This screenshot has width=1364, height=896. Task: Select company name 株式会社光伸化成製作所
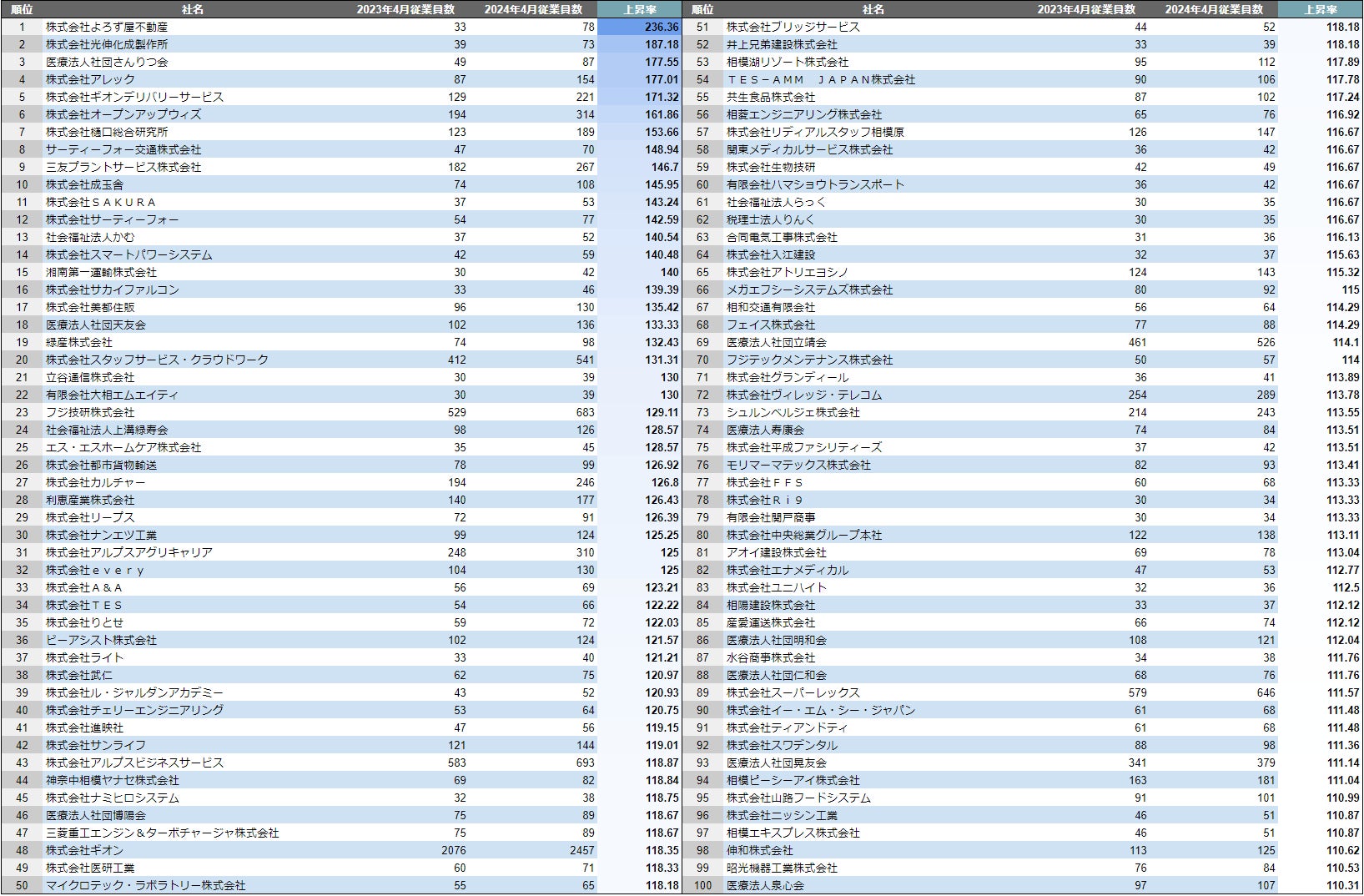(107, 44)
